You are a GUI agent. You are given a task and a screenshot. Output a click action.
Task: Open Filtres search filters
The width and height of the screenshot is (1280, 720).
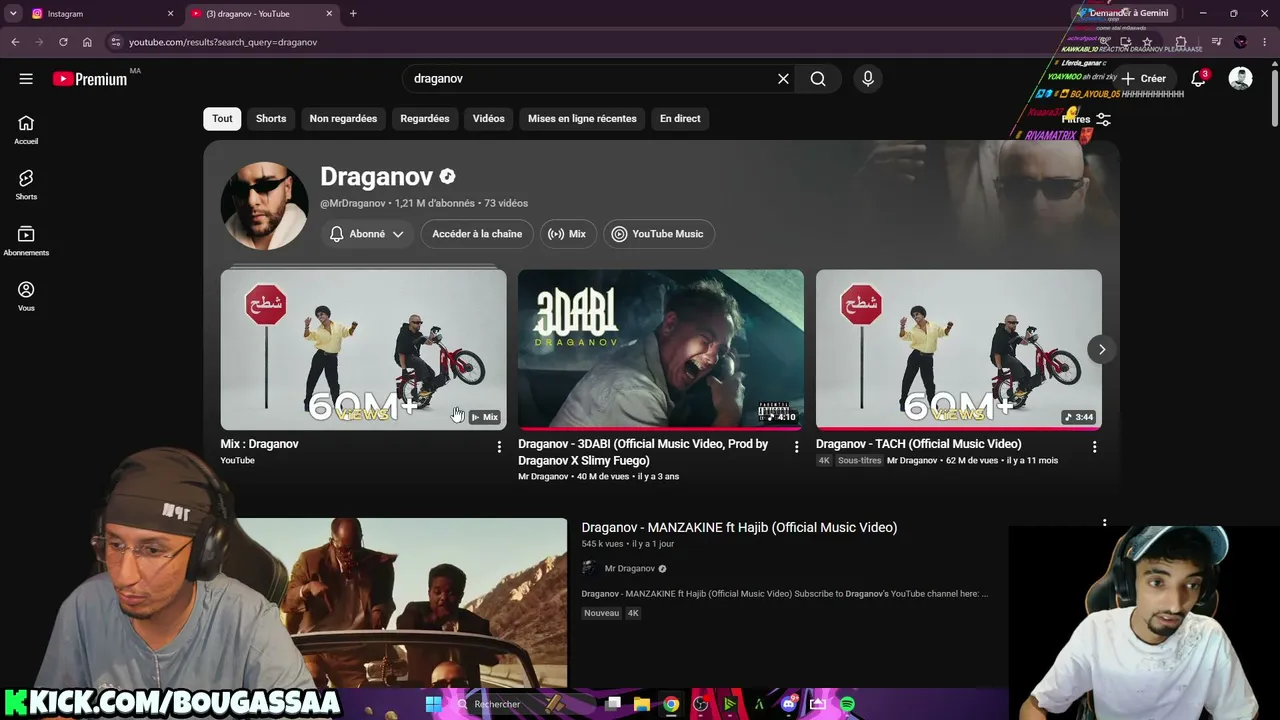[x=1088, y=119]
